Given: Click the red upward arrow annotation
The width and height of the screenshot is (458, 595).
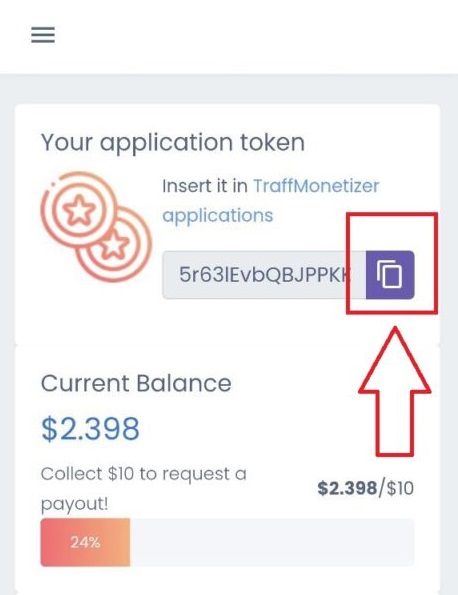Looking at the screenshot, I should (x=395, y=391).
